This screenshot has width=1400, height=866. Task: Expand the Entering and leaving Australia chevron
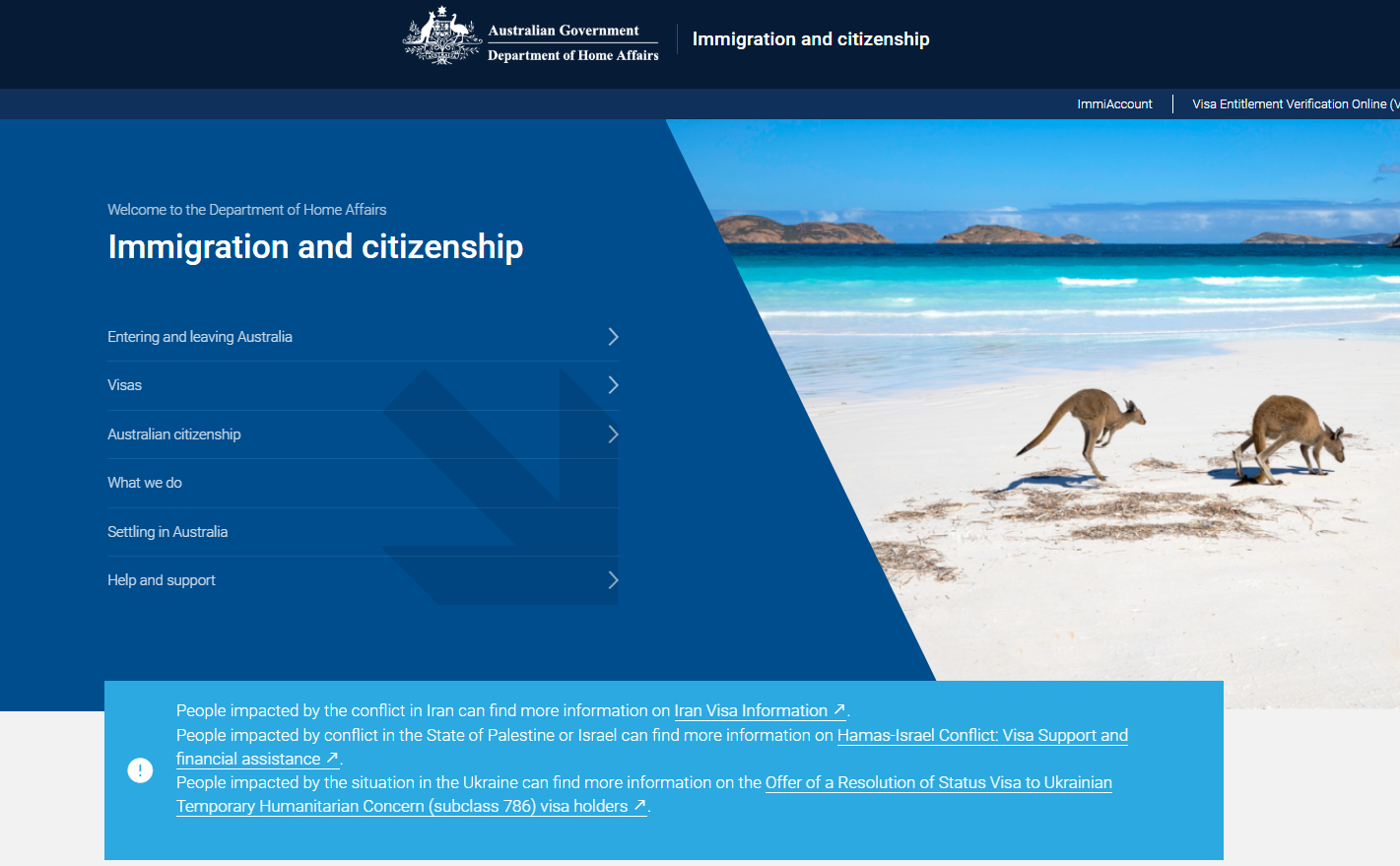[613, 337]
